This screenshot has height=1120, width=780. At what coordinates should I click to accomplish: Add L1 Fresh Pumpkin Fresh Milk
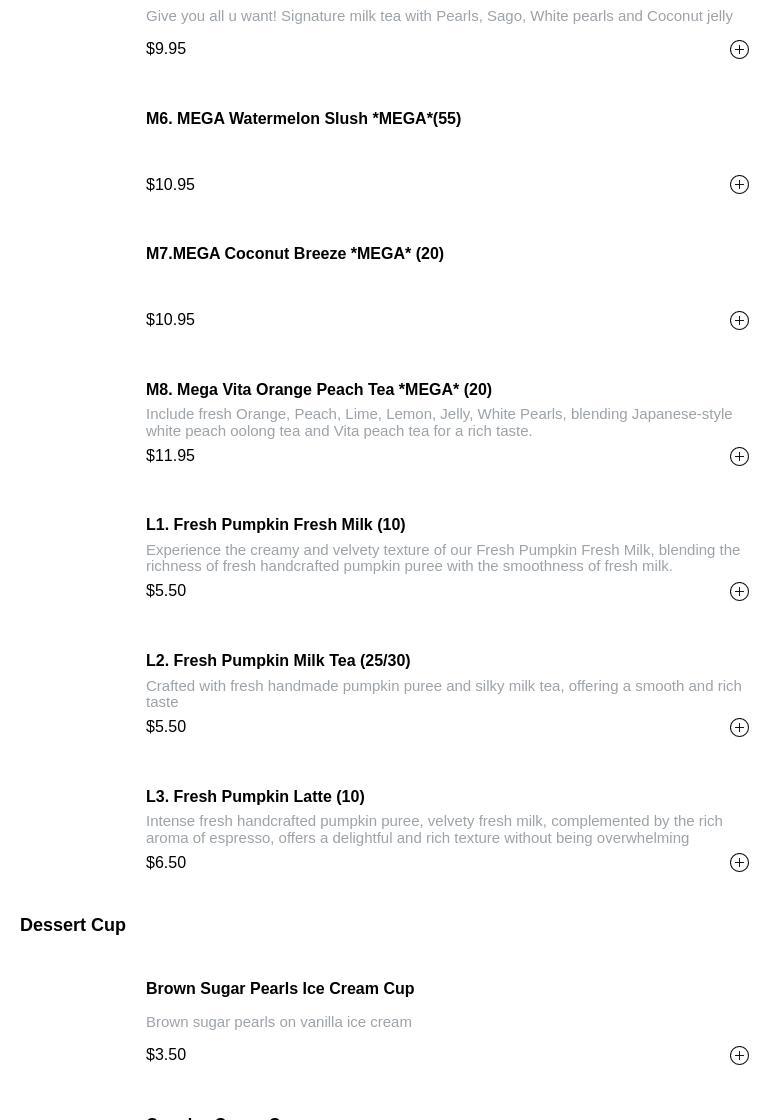739,592
